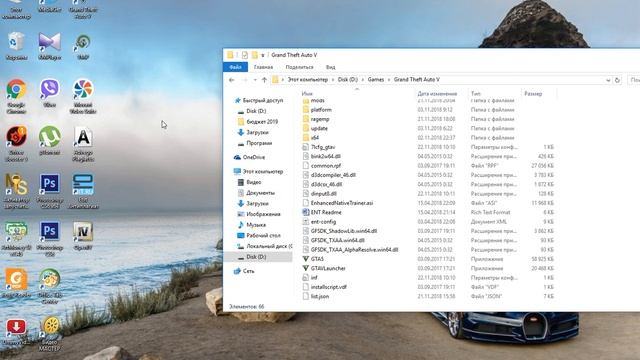Click Properties icon in quick access toolbar
The width and height of the screenshot is (640, 360).
pos(244,55)
